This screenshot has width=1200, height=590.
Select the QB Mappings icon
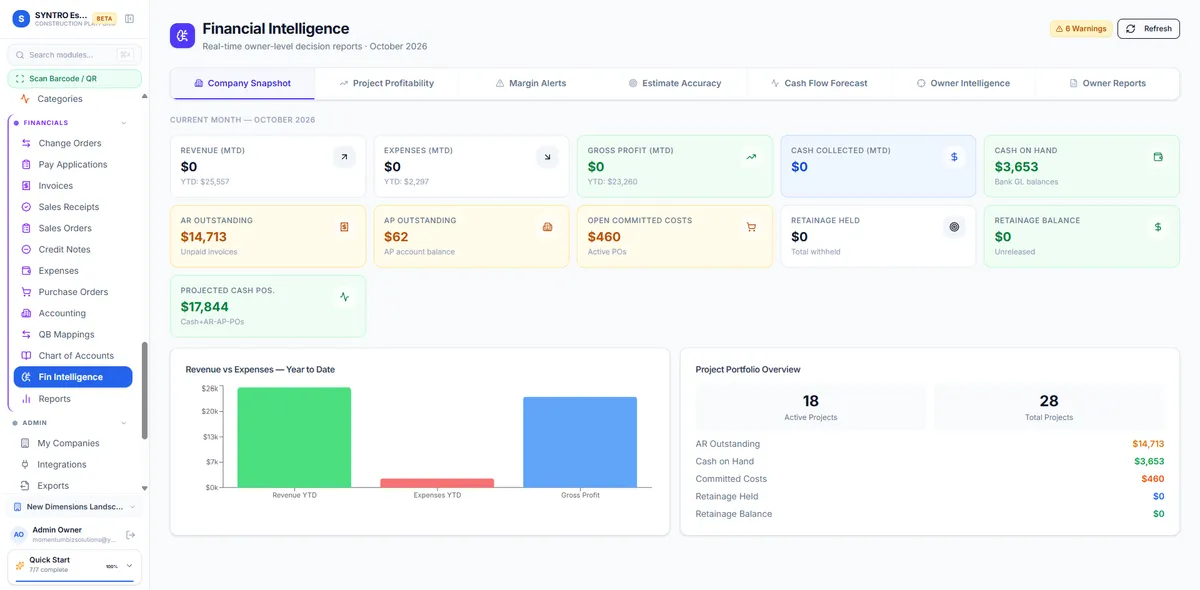click(x=27, y=334)
